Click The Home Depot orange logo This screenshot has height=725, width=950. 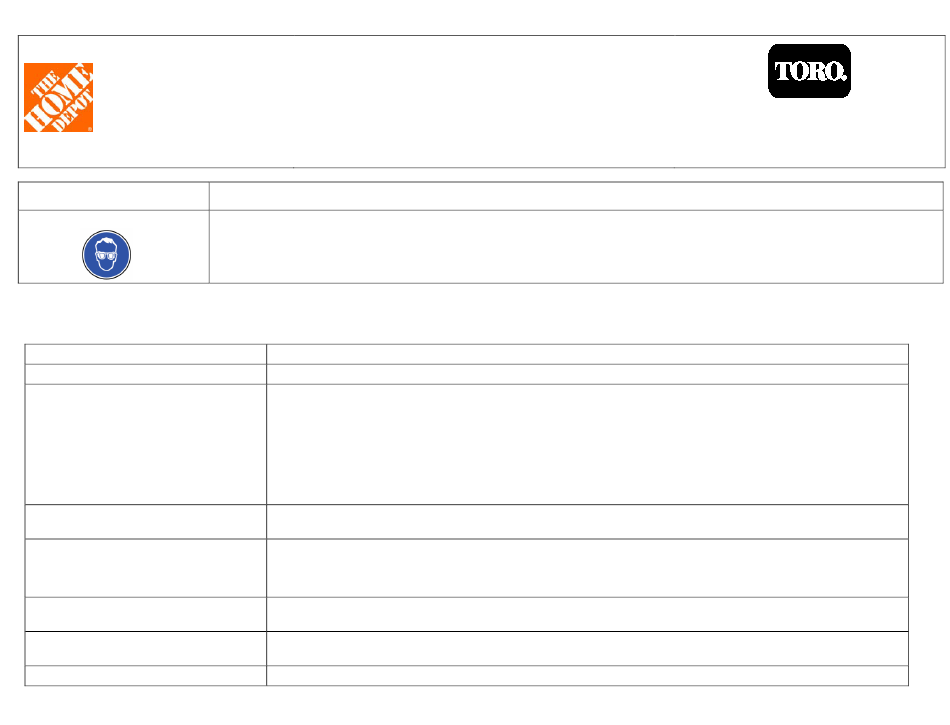pos(58,98)
